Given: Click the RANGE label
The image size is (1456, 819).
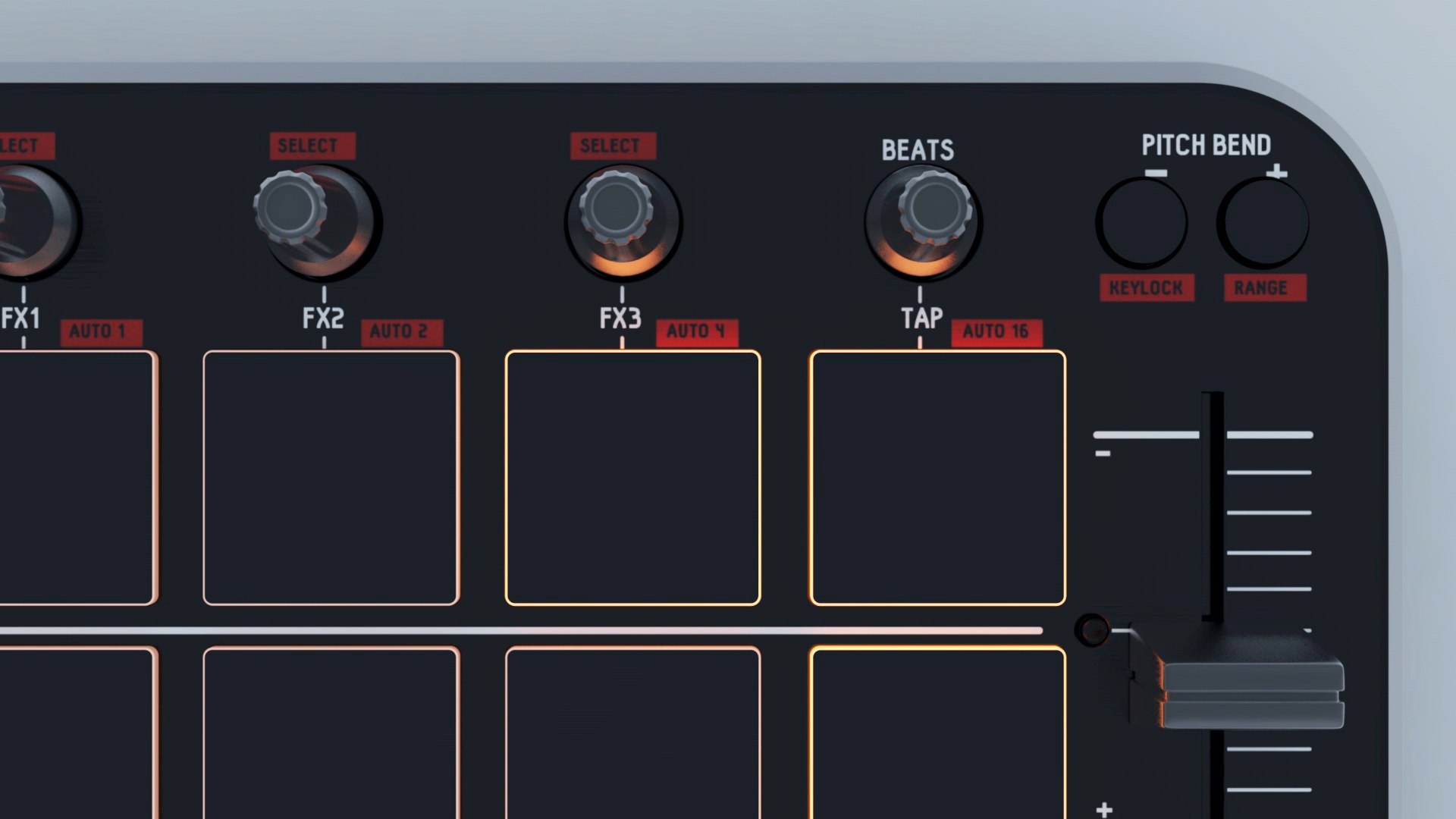Looking at the screenshot, I should point(1265,288).
